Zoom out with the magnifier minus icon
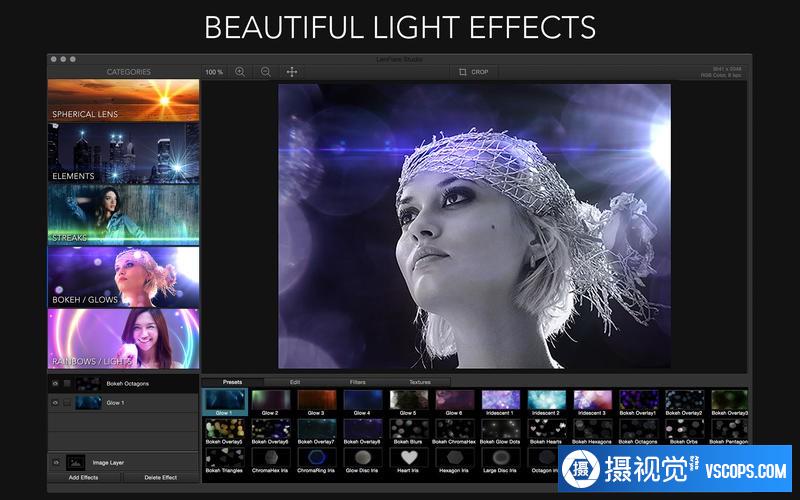This screenshot has height=500, width=800. click(266, 72)
